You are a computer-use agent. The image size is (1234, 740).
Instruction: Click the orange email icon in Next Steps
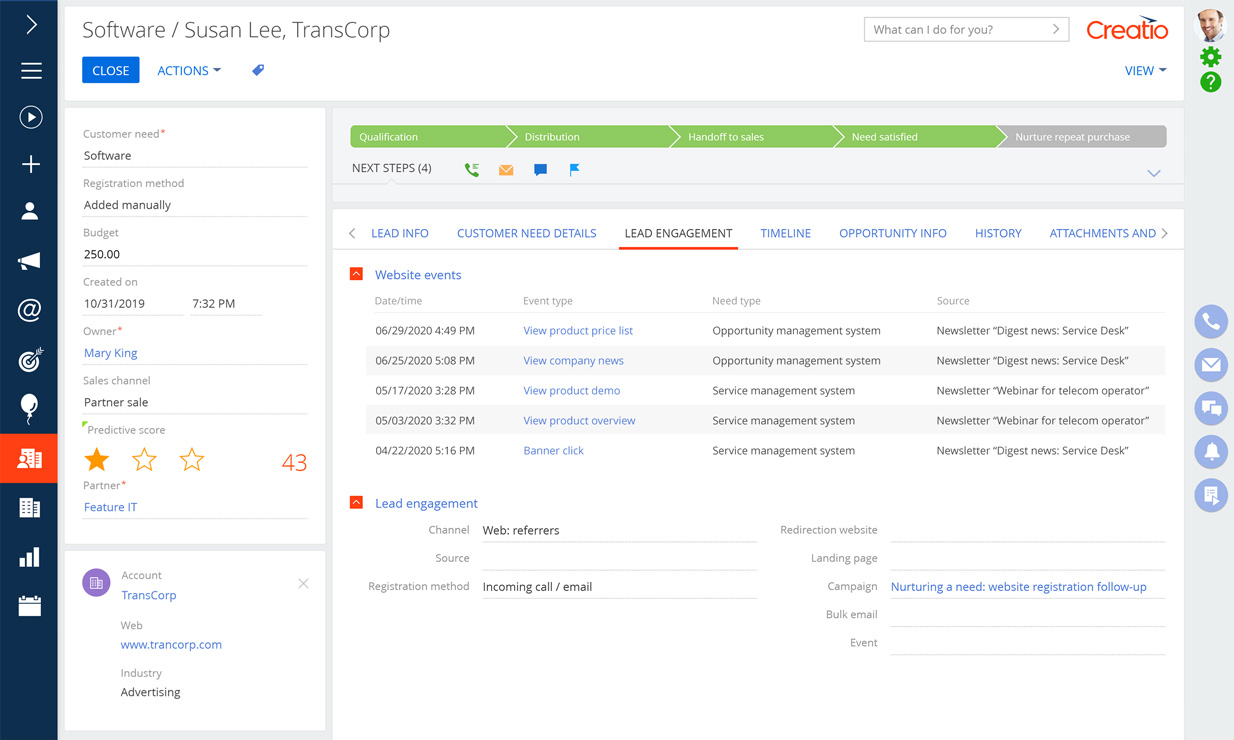click(506, 170)
